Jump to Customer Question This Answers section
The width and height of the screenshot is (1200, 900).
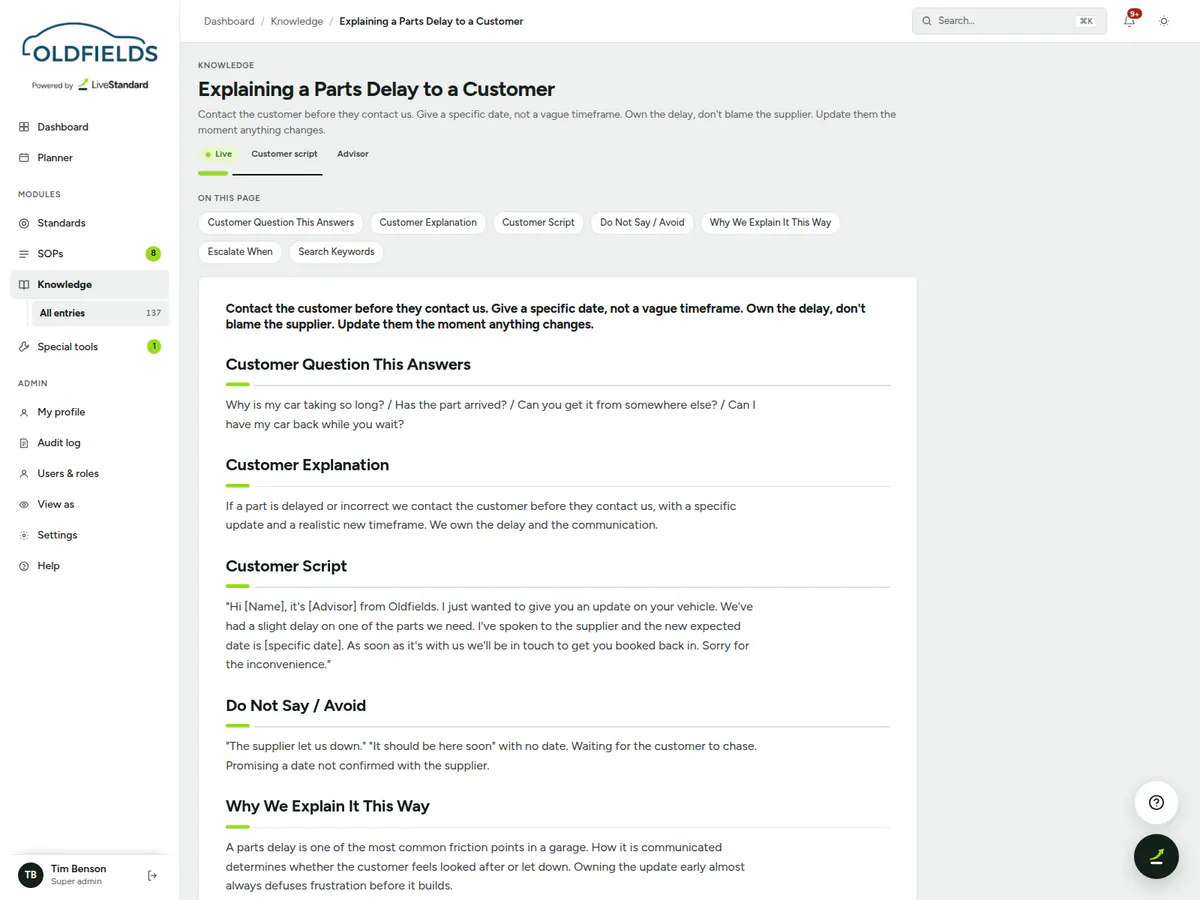(x=281, y=223)
